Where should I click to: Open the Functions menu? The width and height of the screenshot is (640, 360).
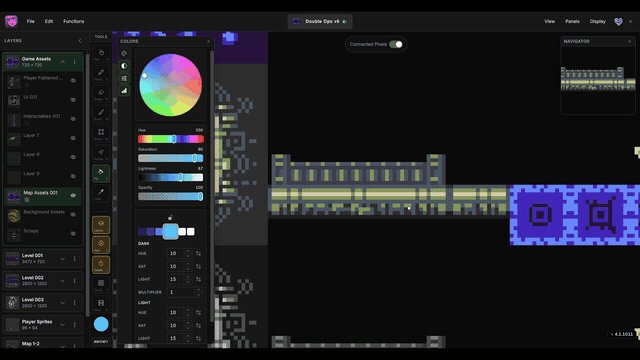pos(73,21)
